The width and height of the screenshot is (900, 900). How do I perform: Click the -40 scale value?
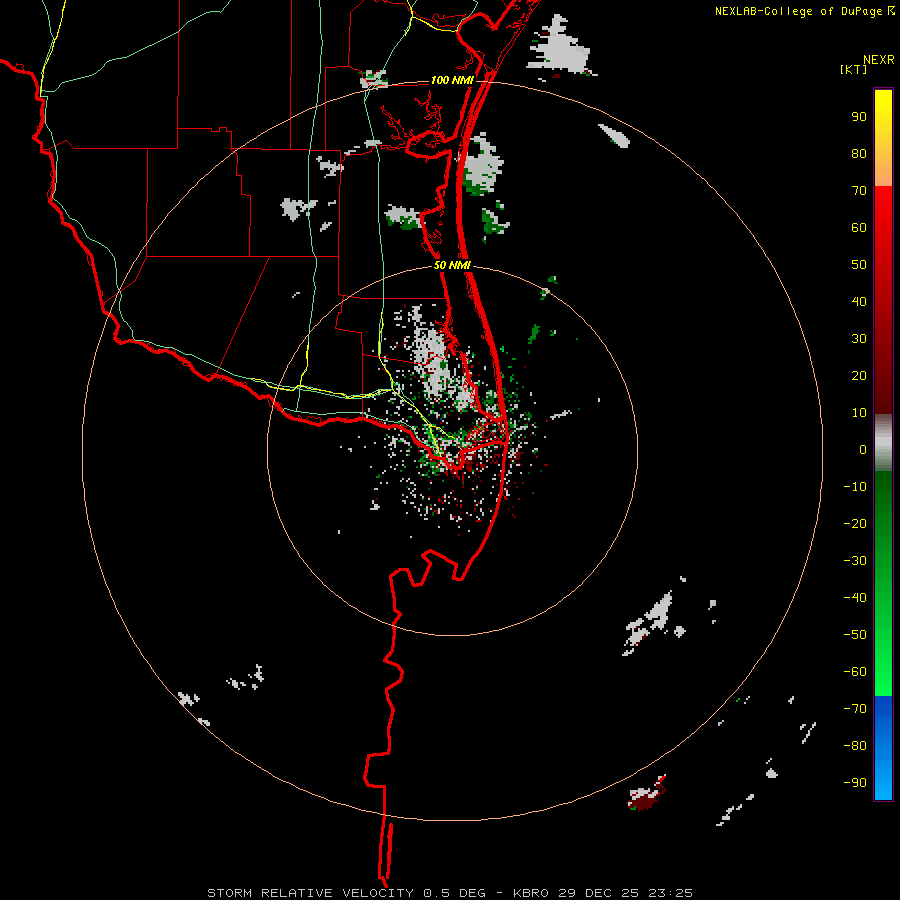[855, 598]
